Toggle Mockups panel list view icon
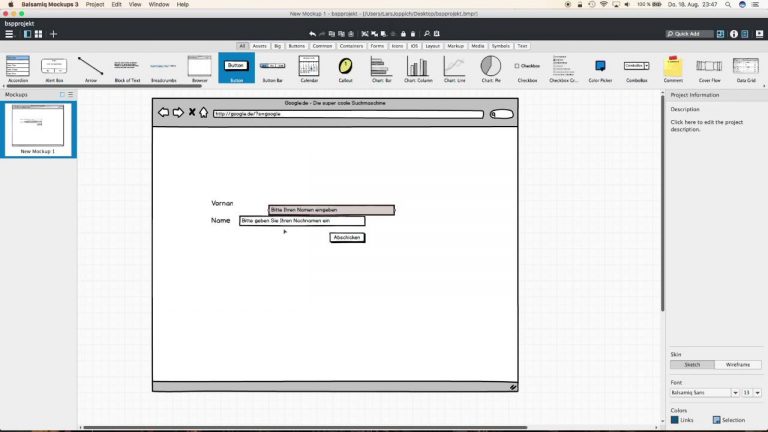Image resolution: width=768 pixels, height=432 pixels. tap(71, 95)
